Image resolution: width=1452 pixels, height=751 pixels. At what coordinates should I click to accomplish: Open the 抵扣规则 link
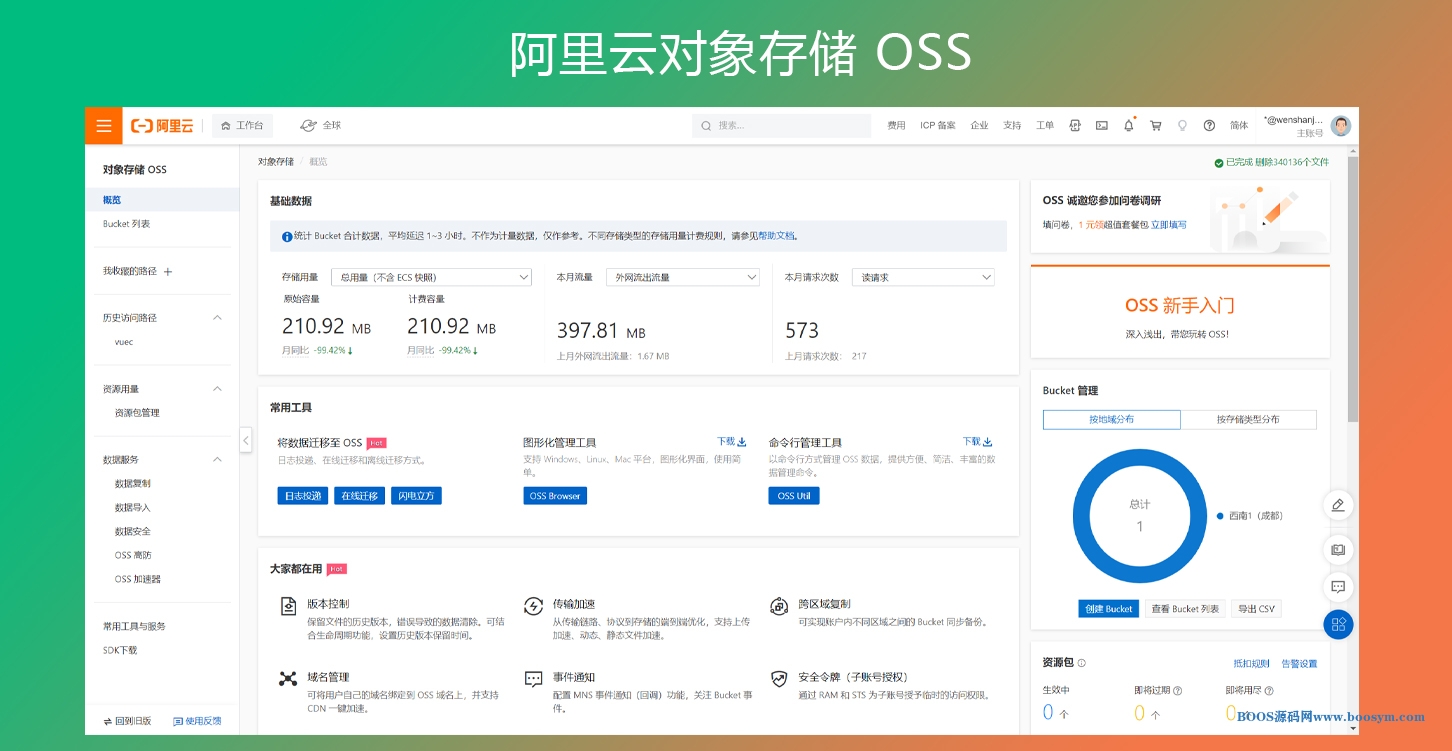pyautogui.click(x=1251, y=663)
